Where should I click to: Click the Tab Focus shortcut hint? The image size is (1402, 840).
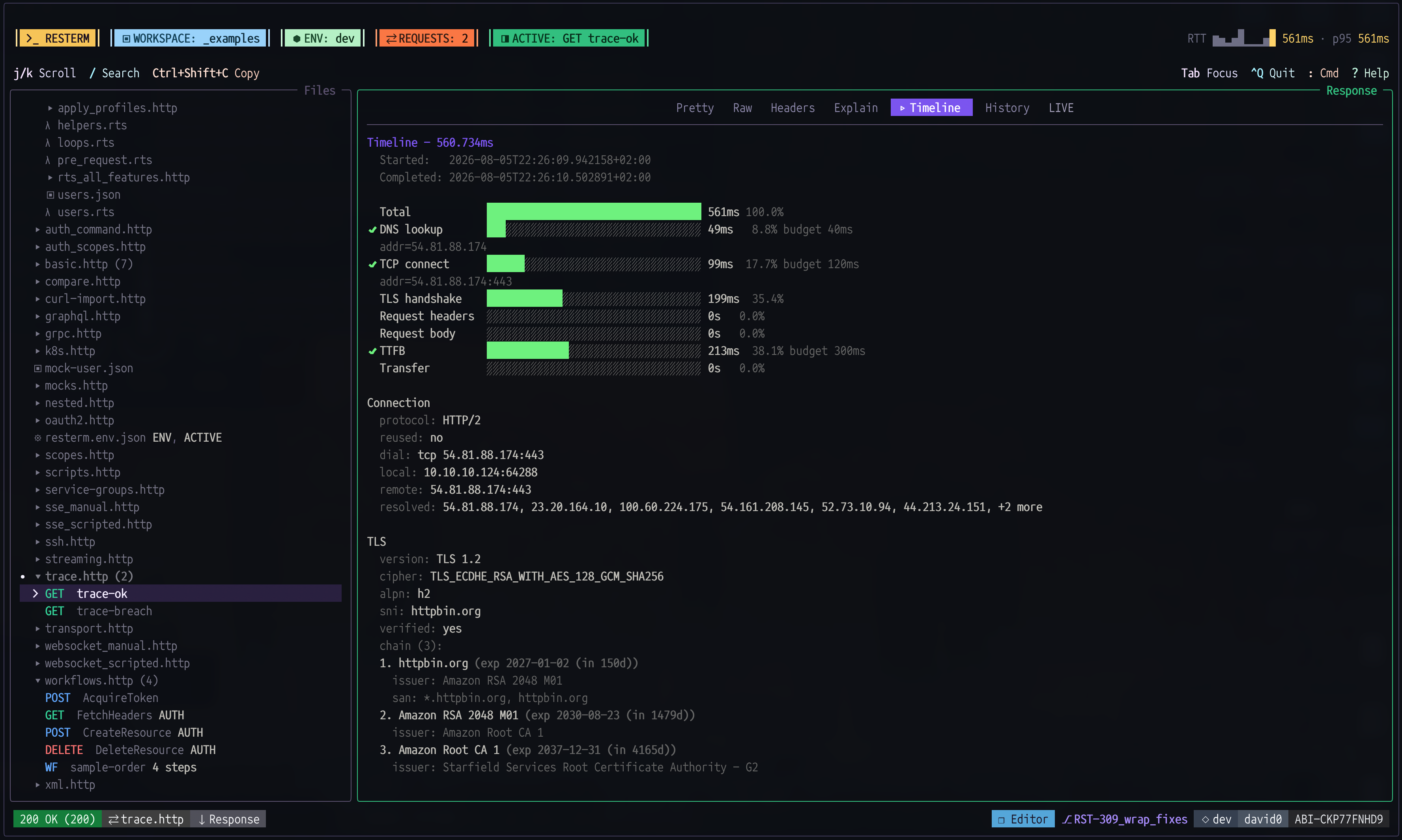click(x=1209, y=73)
